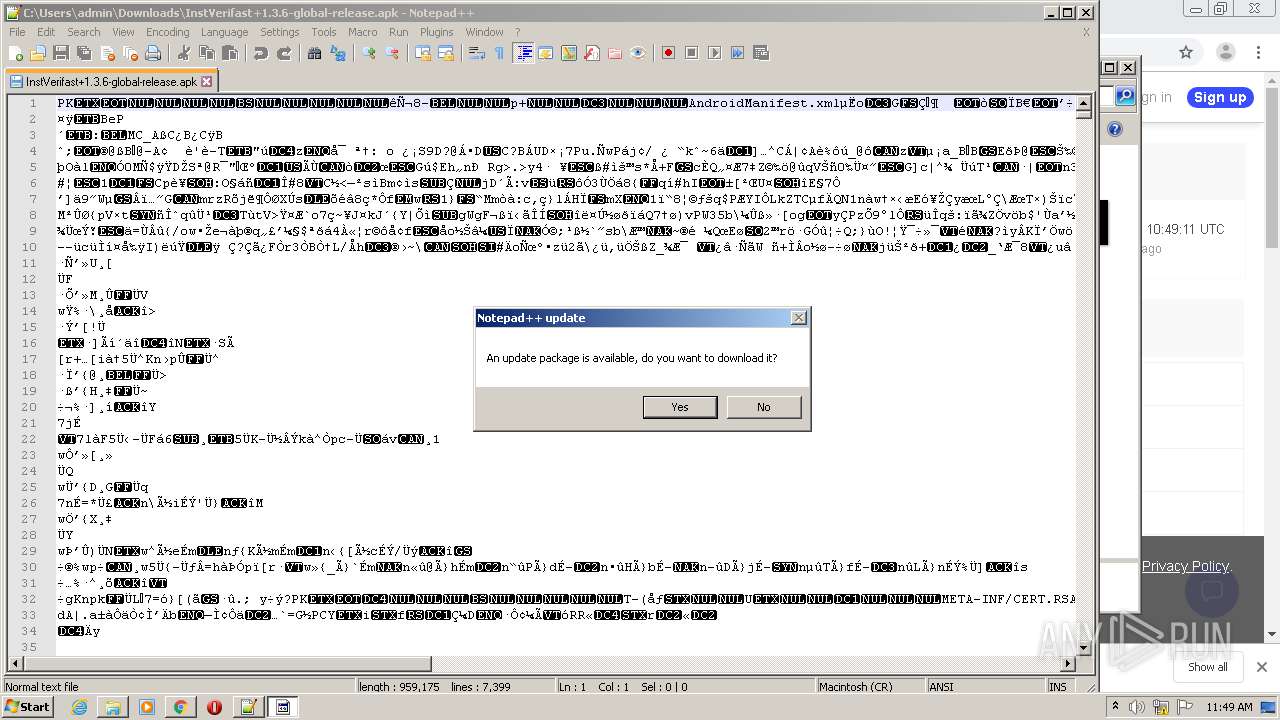Click the vertical scrollbar down arrow
Viewport: 1280px width, 720px height.
(x=1084, y=647)
